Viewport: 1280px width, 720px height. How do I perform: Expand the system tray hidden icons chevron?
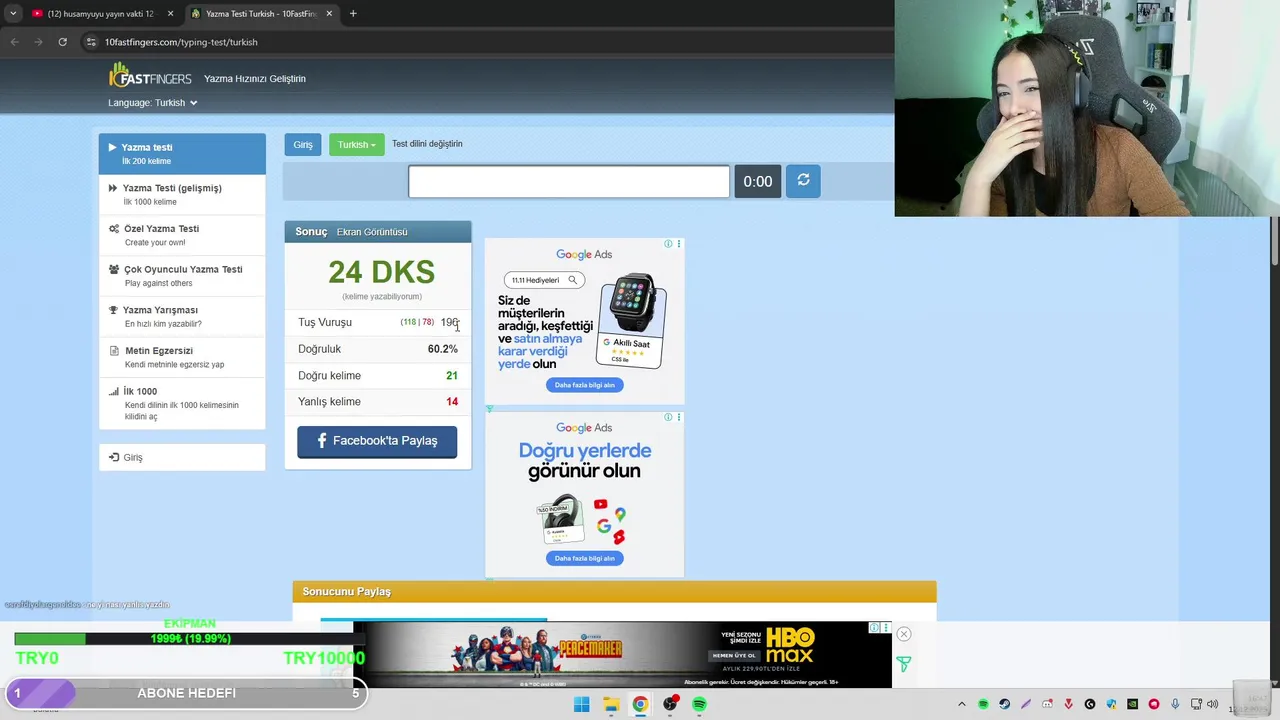tap(962, 704)
